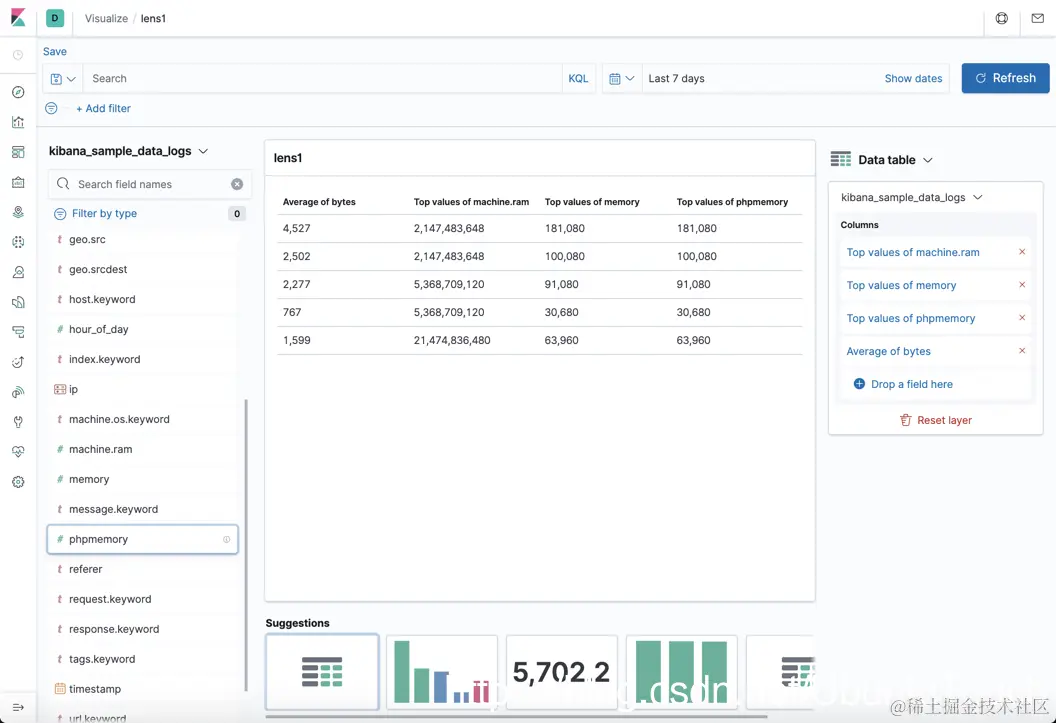
Task: Open Machine Learning icon in sidebar
Action: tap(18, 242)
